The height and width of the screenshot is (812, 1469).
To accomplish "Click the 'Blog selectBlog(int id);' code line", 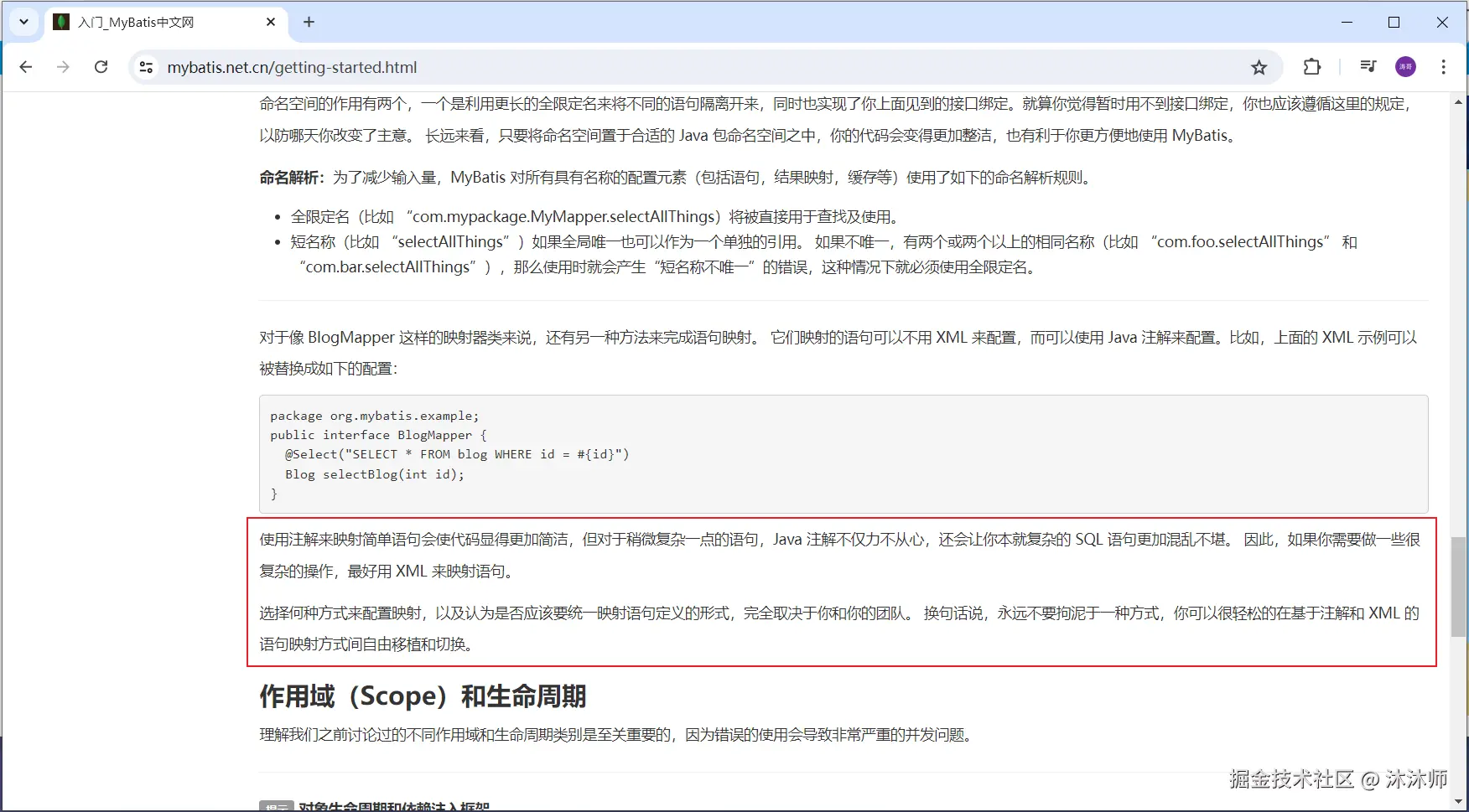I will click(x=375, y=474).
